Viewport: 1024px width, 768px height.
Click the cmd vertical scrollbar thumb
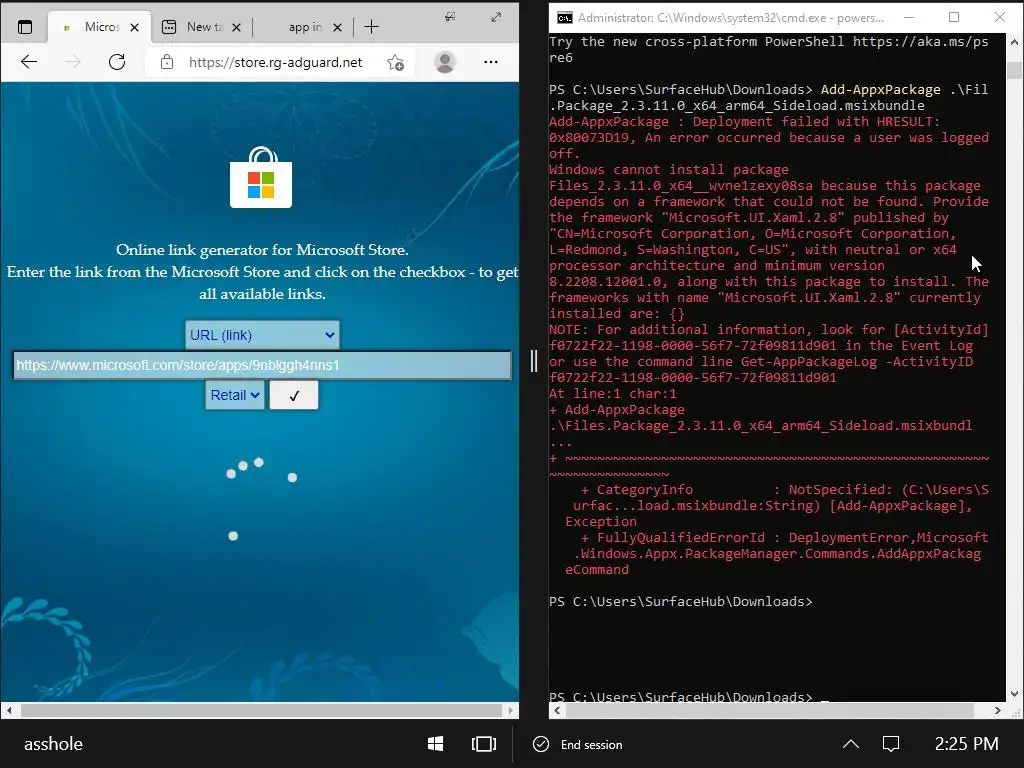click(1014, 70)
